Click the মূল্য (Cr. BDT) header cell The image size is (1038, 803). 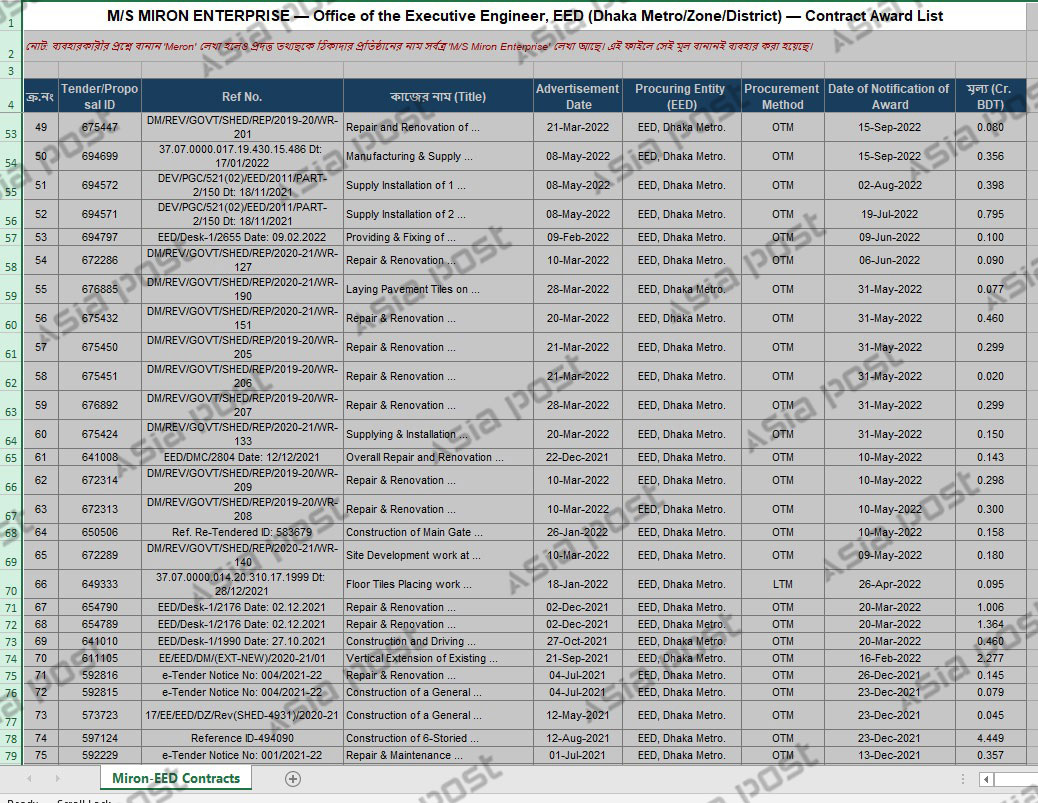point(990,96)
